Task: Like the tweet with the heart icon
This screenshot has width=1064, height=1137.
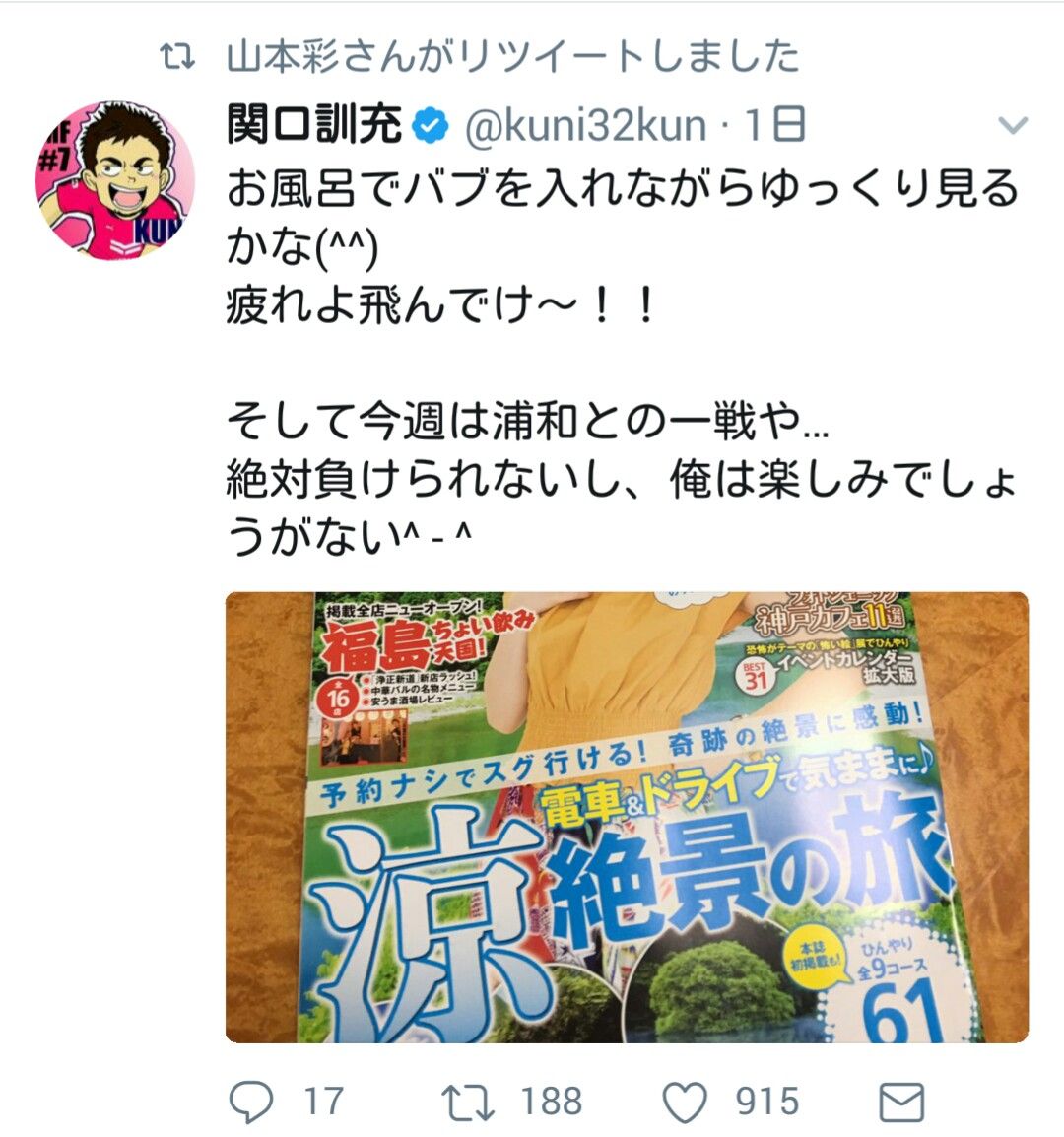Action: click(x=685, y=1102)
